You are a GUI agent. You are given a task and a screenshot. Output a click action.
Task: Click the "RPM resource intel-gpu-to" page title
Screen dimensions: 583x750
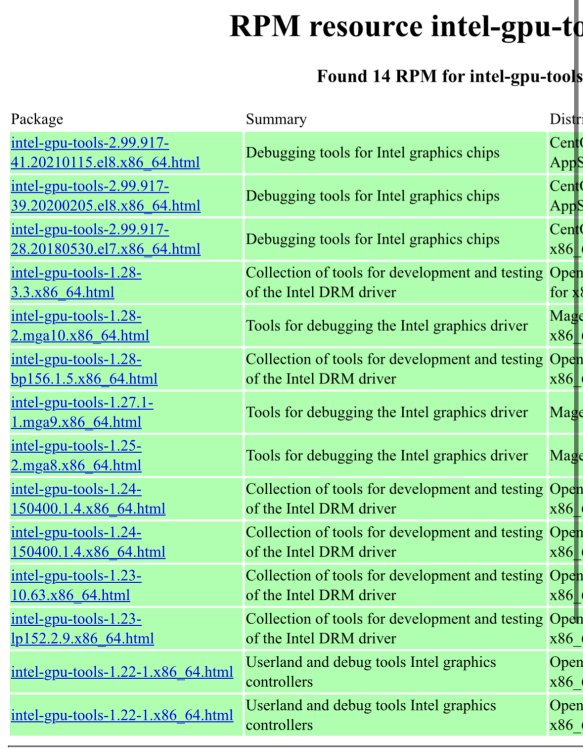pyautogui.click(x=406, y=26)
